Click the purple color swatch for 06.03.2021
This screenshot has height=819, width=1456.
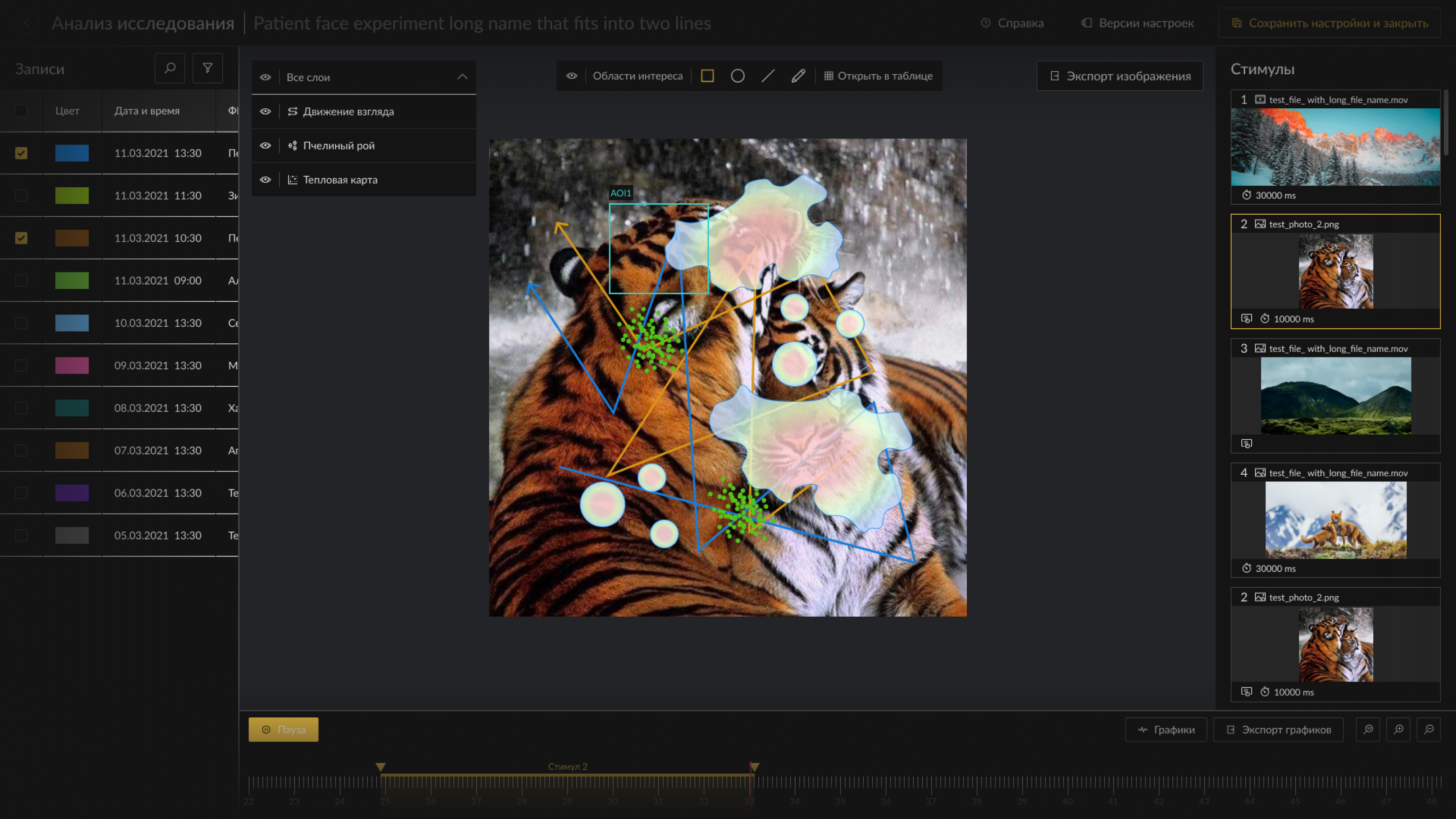pos(72,493)
